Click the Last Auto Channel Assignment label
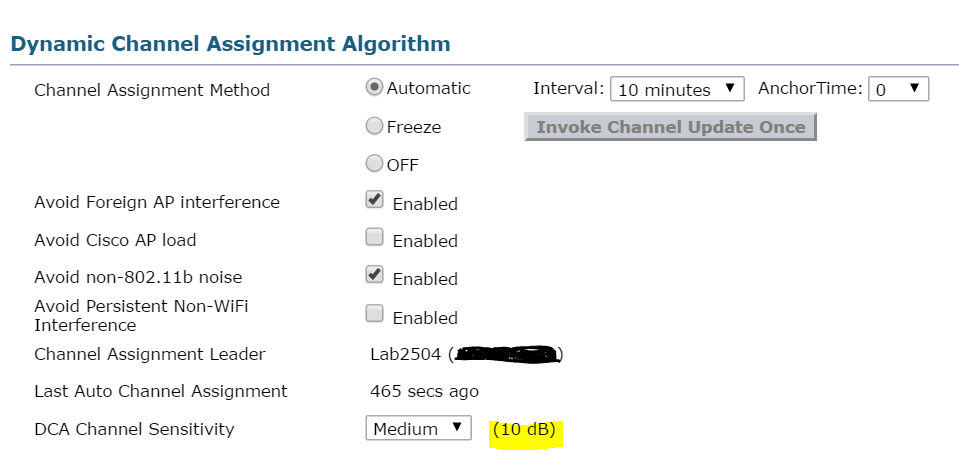959x467 pixels. pyautogui.click(x=161, y=391)
